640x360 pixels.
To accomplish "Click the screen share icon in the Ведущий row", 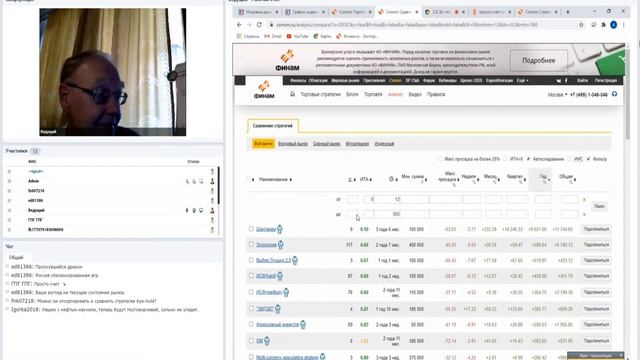I will pos(201,210).
